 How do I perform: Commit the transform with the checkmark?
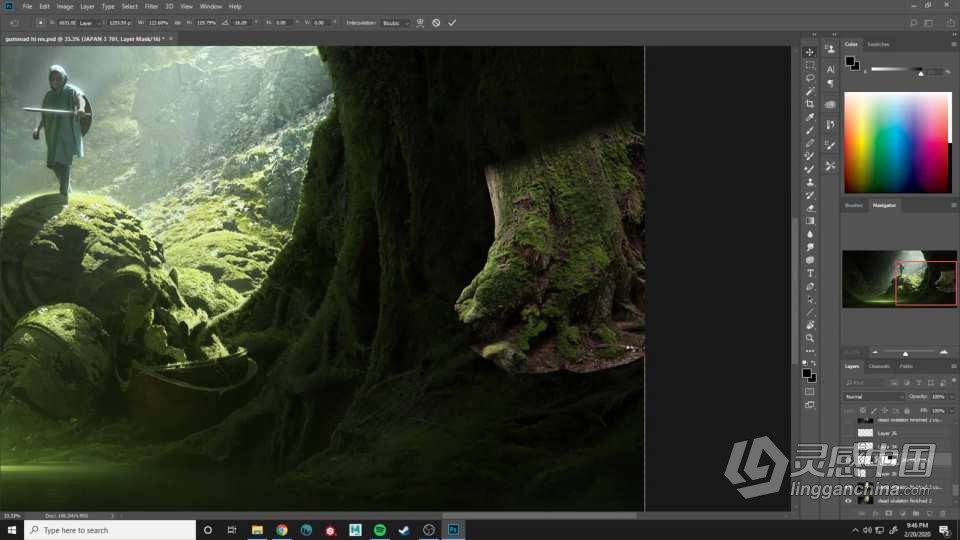click(452, 23)
